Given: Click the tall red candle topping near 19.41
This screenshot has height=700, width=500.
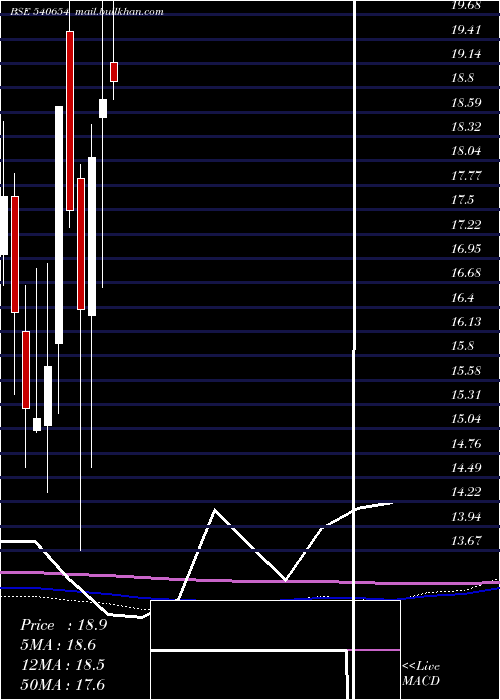Looking at the screenshot, I should point(70,121).
